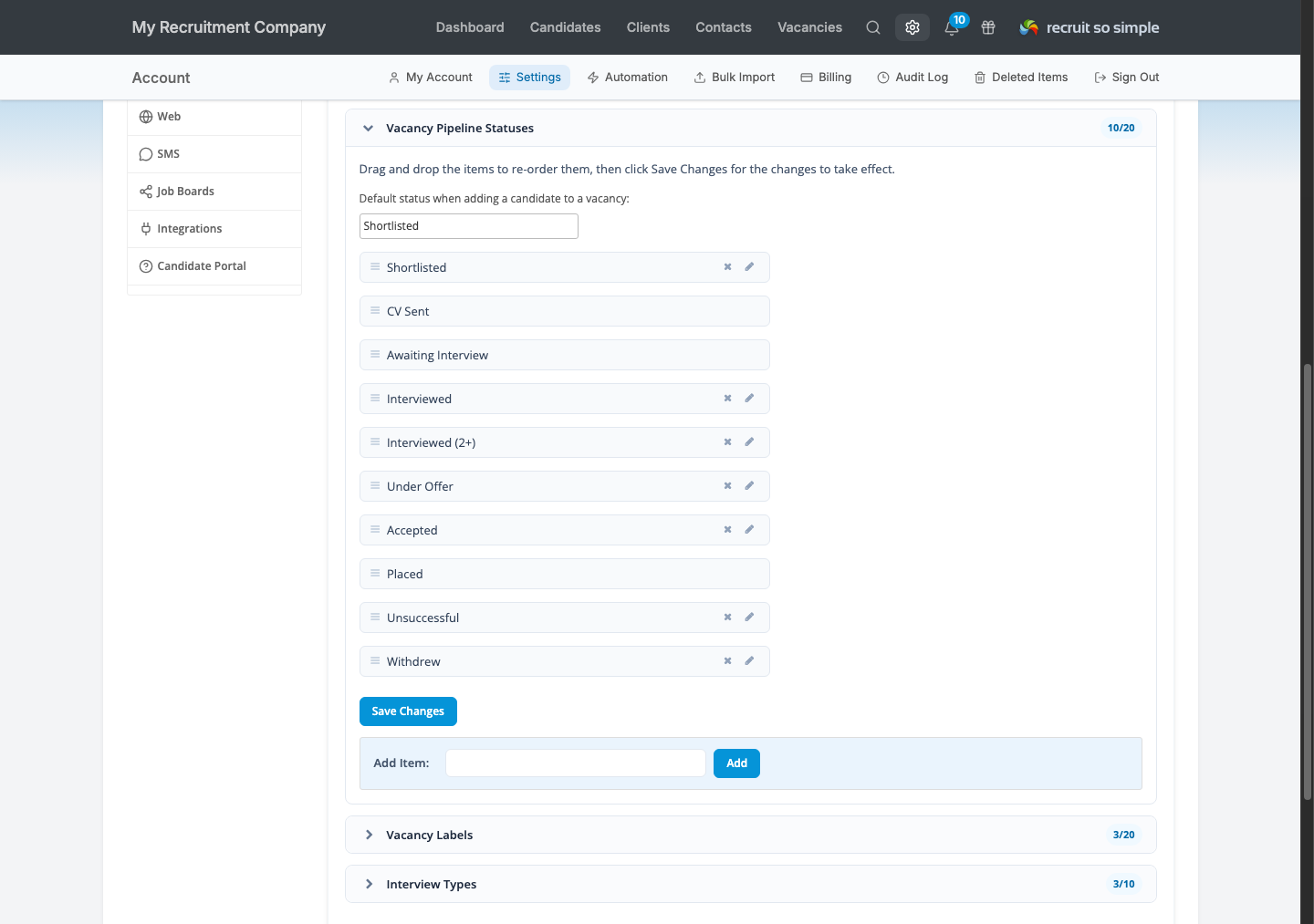Go to the Vacancies menu
Image resolution: width=1314 pixels, height=924 pixels.
coord(810,27)
